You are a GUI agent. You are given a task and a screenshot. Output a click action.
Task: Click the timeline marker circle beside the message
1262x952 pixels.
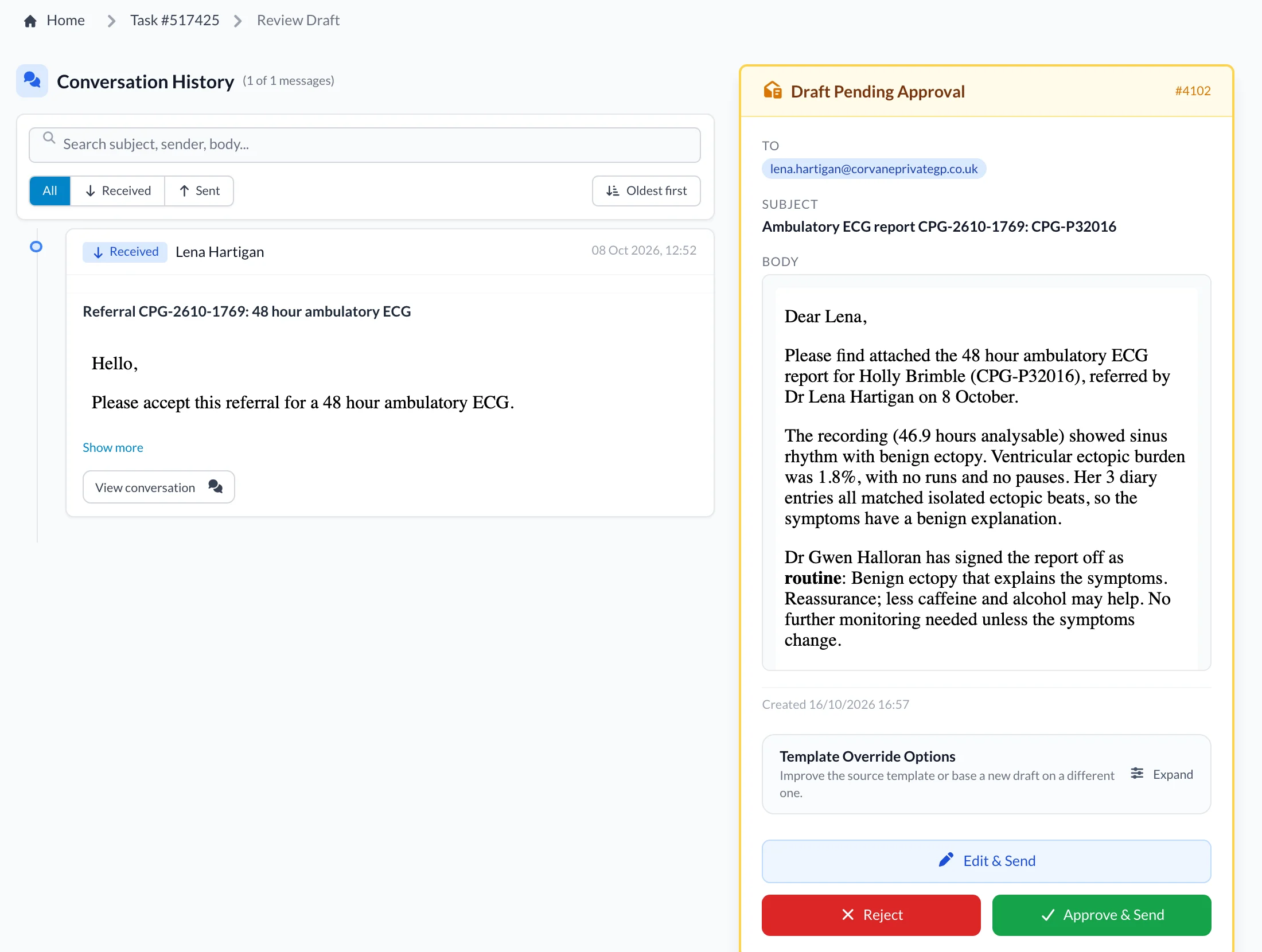[x=36, y=247]
